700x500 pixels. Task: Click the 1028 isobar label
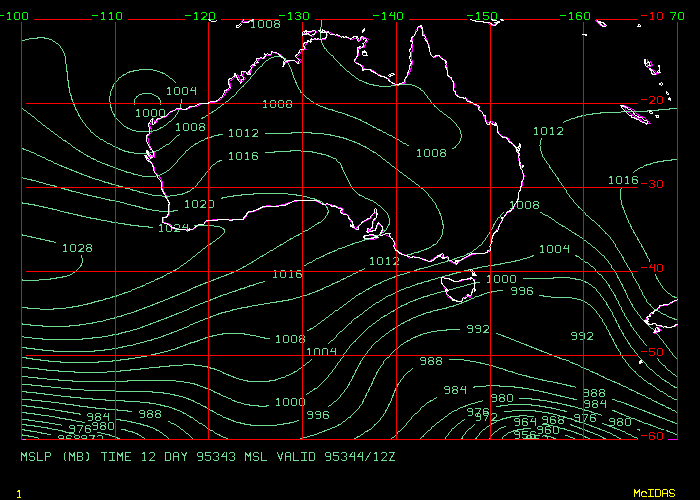point(77,248)
